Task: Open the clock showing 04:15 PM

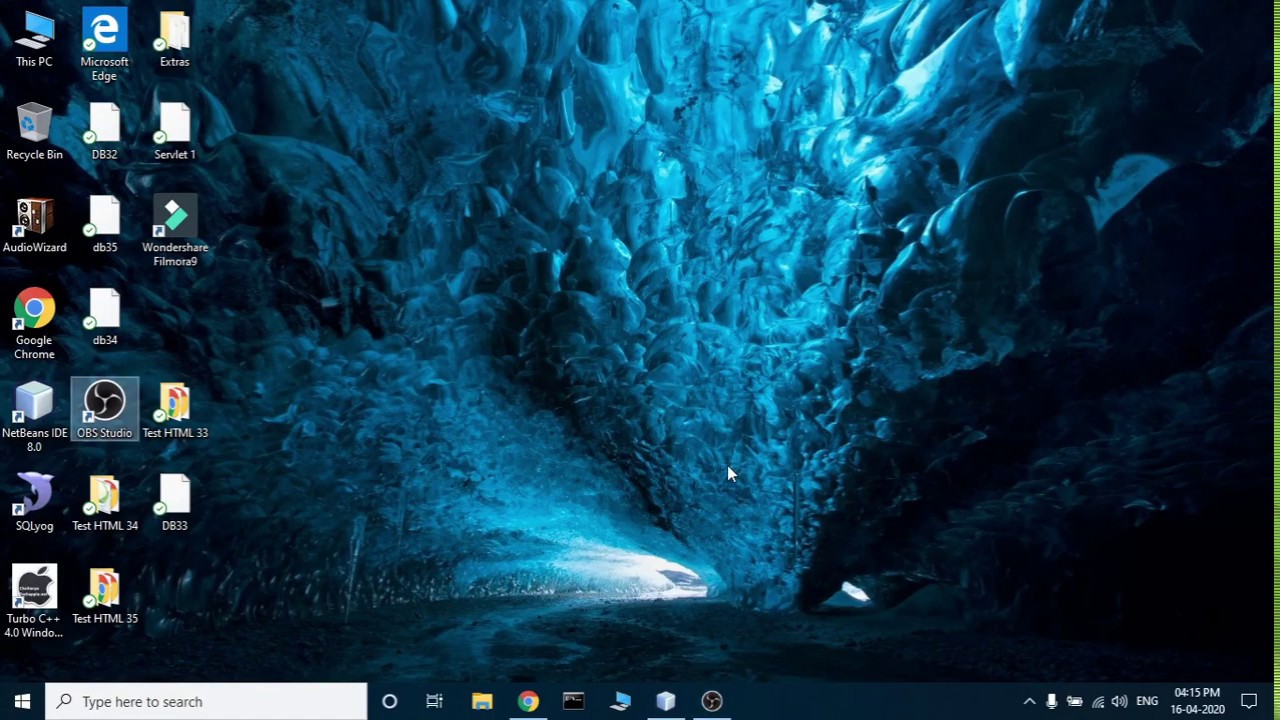Action: (x=1198, y=701)
